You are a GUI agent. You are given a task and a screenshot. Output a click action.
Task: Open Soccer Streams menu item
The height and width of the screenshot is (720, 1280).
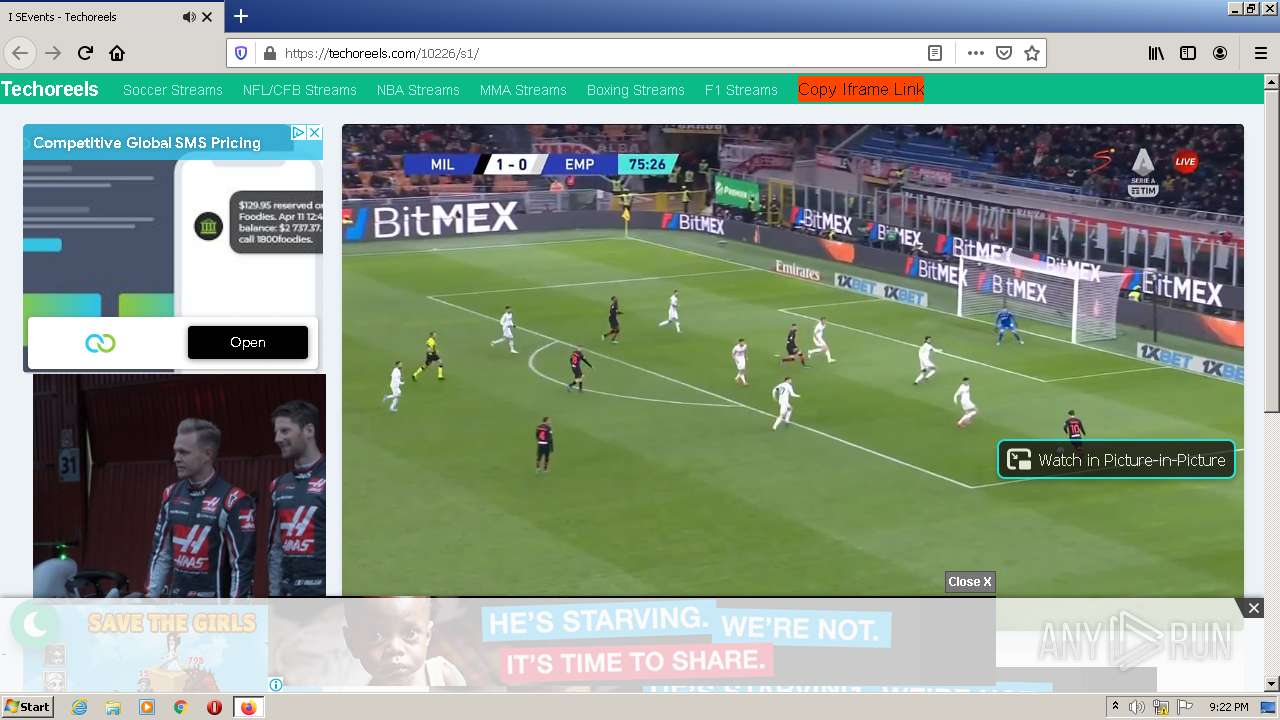[173, 90]
